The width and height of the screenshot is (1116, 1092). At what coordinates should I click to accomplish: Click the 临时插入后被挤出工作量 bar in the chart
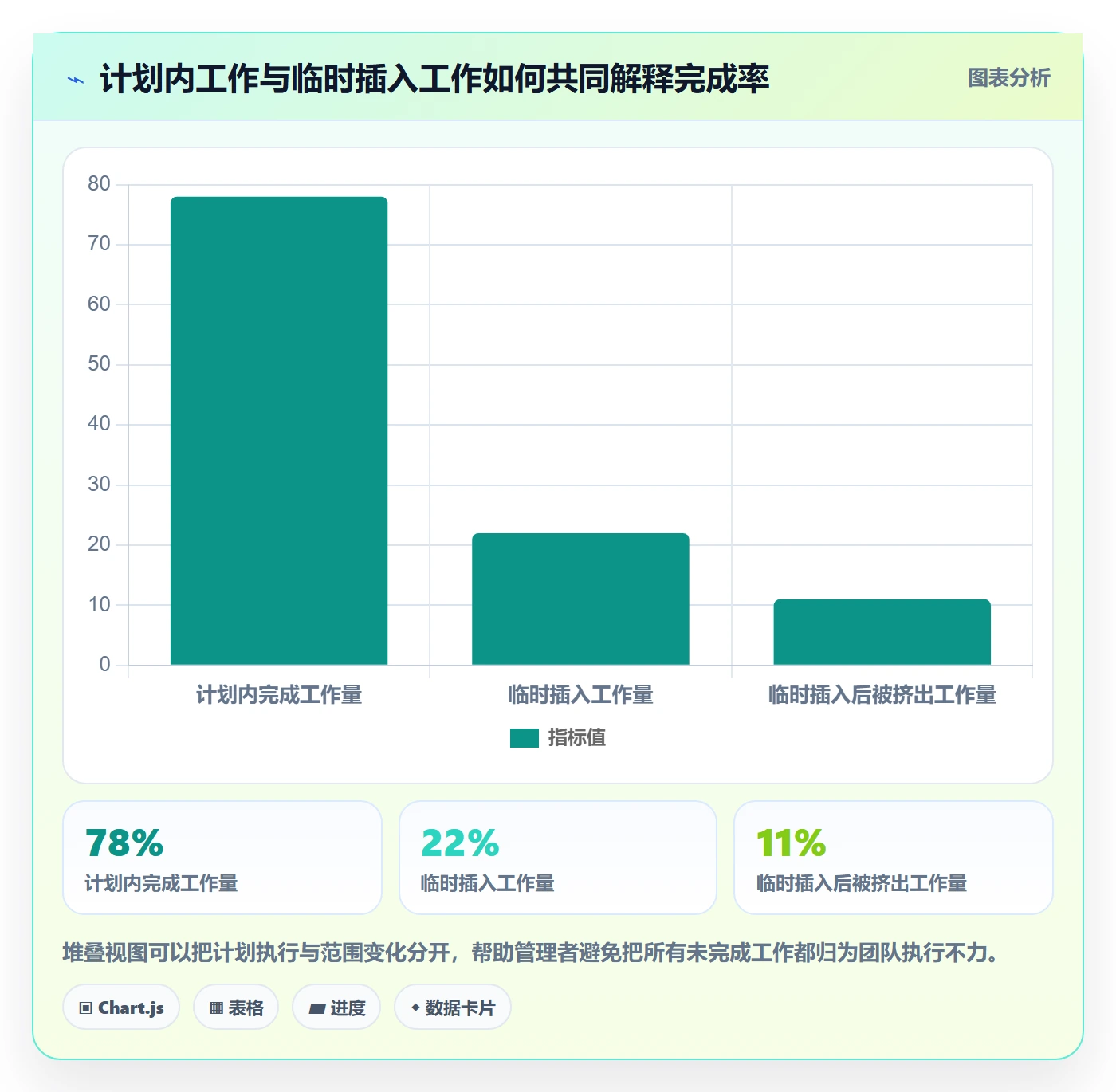tap(882, 632)
